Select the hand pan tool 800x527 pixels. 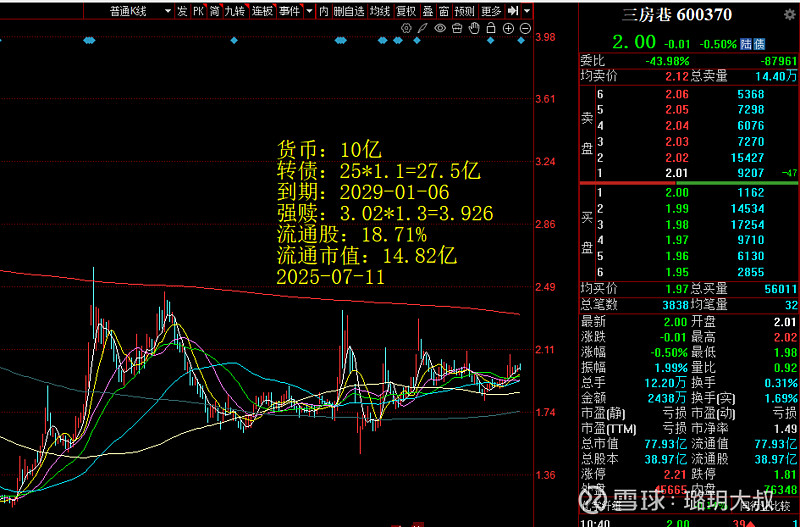coord(474,29)
